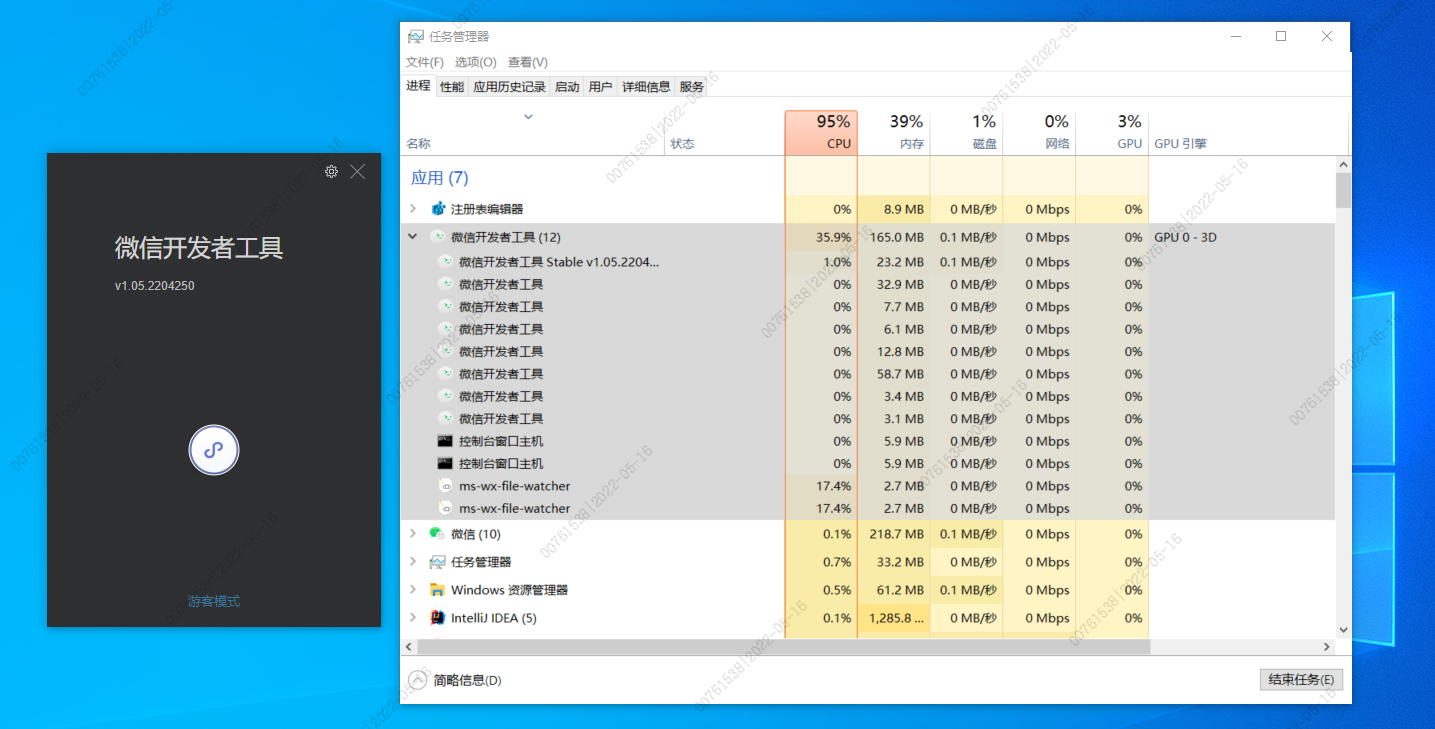Expand the 注册表编辑器 process group
This screenshot has height=729, width=1435.
click(x=413, y=209)
